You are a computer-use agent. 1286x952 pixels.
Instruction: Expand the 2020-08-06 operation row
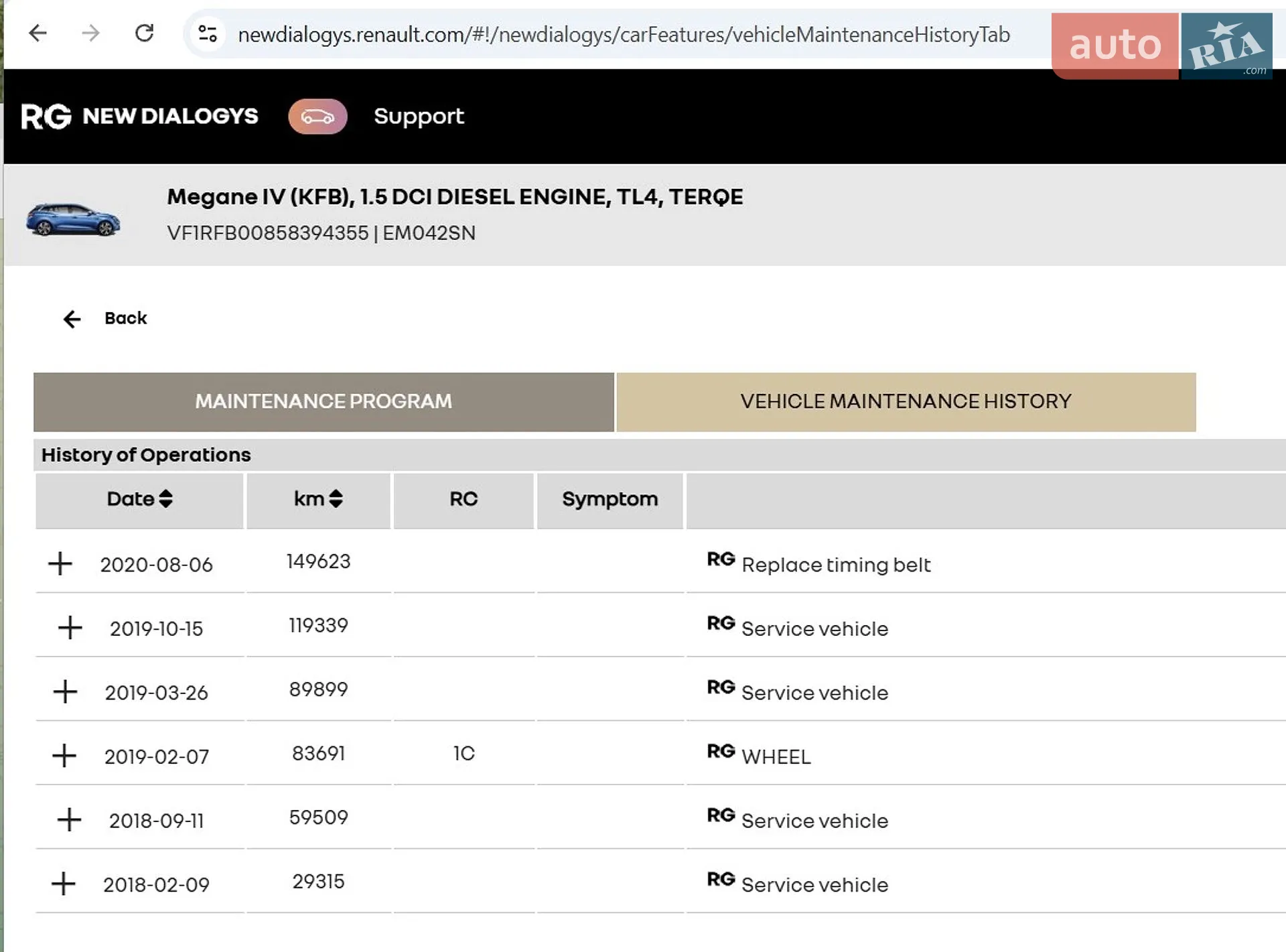tap(60, 563)
